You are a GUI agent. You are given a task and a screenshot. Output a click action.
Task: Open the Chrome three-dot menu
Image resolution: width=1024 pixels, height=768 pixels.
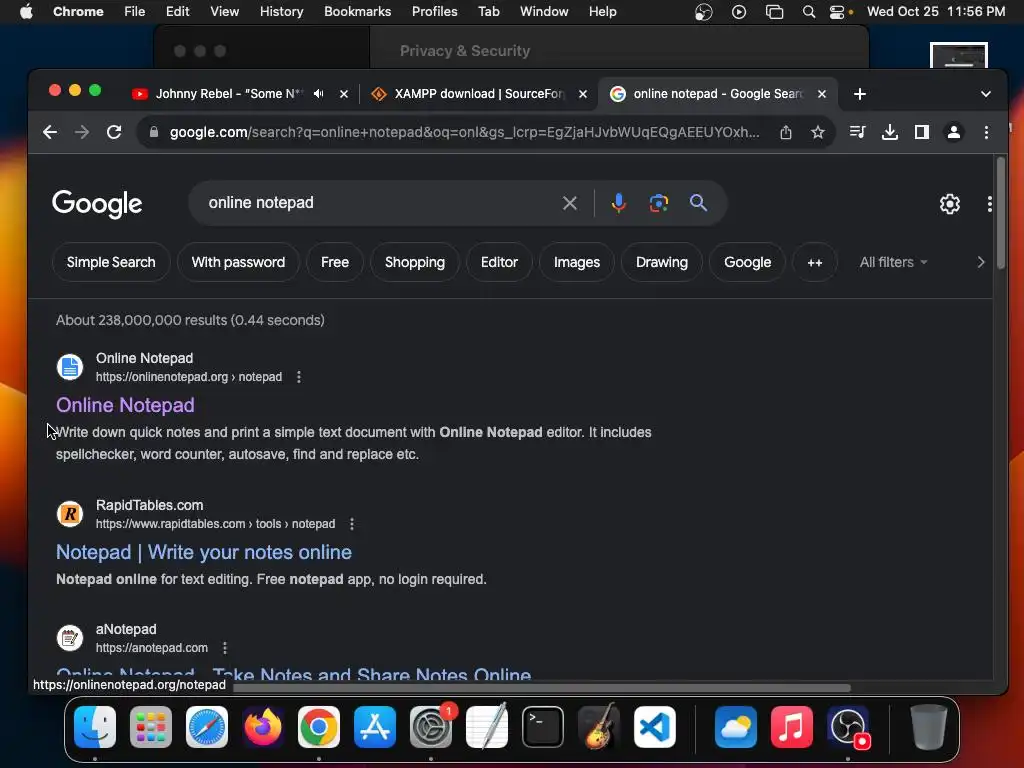[x=986, y=133]
